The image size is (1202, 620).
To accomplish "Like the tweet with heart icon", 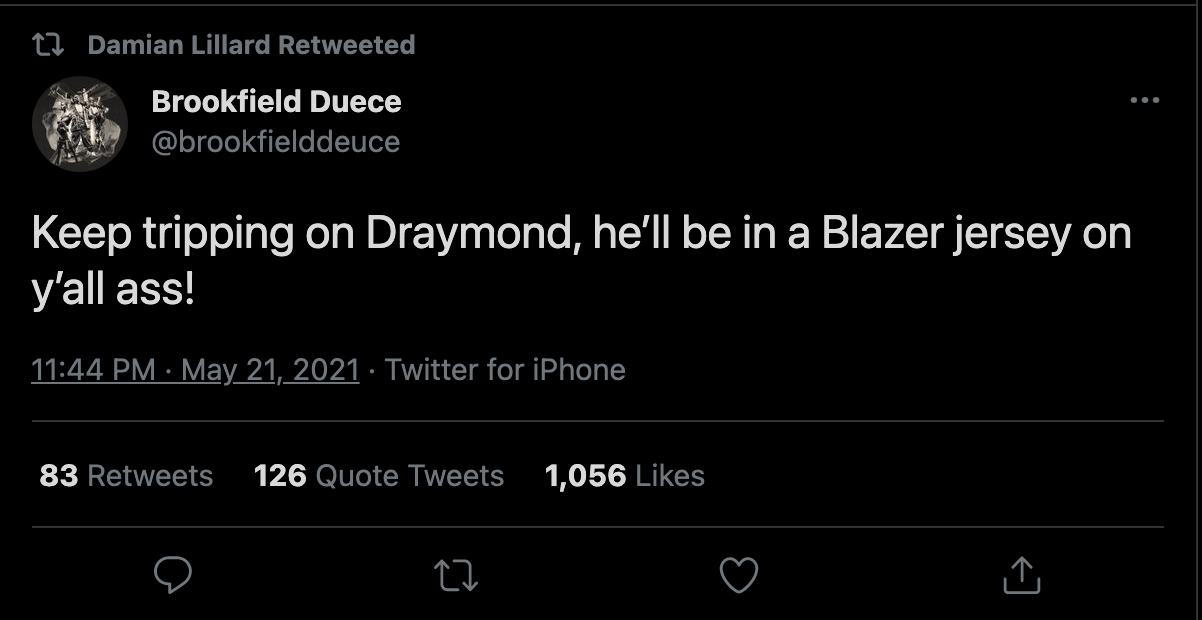I will (739, 574).
